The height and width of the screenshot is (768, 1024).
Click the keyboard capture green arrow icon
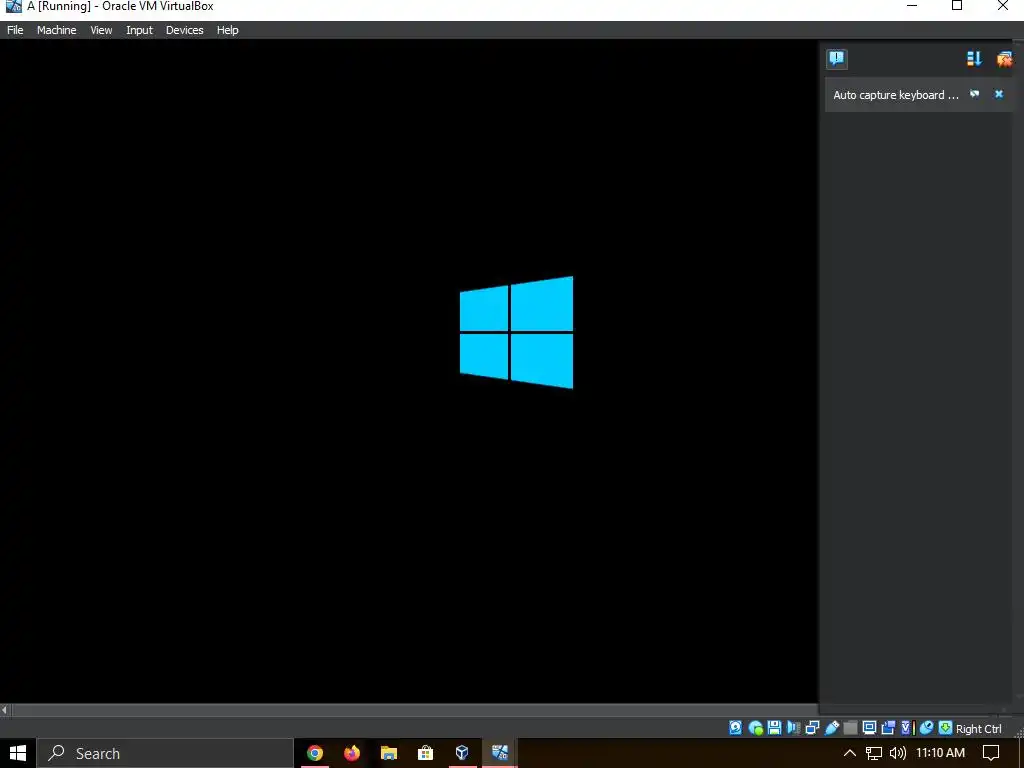tap(945, 728)
